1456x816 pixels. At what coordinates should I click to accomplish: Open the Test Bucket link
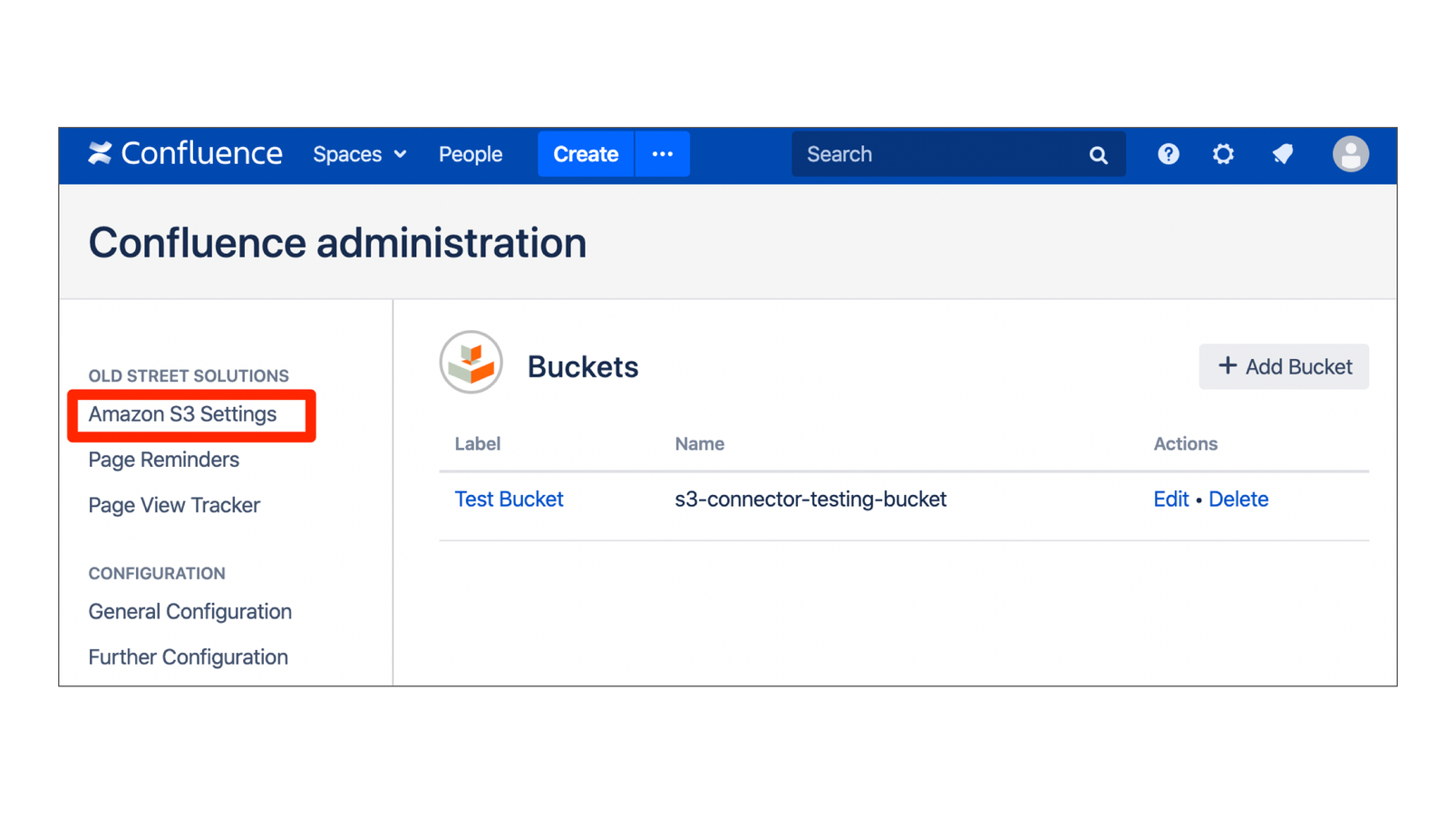point(509,500)
